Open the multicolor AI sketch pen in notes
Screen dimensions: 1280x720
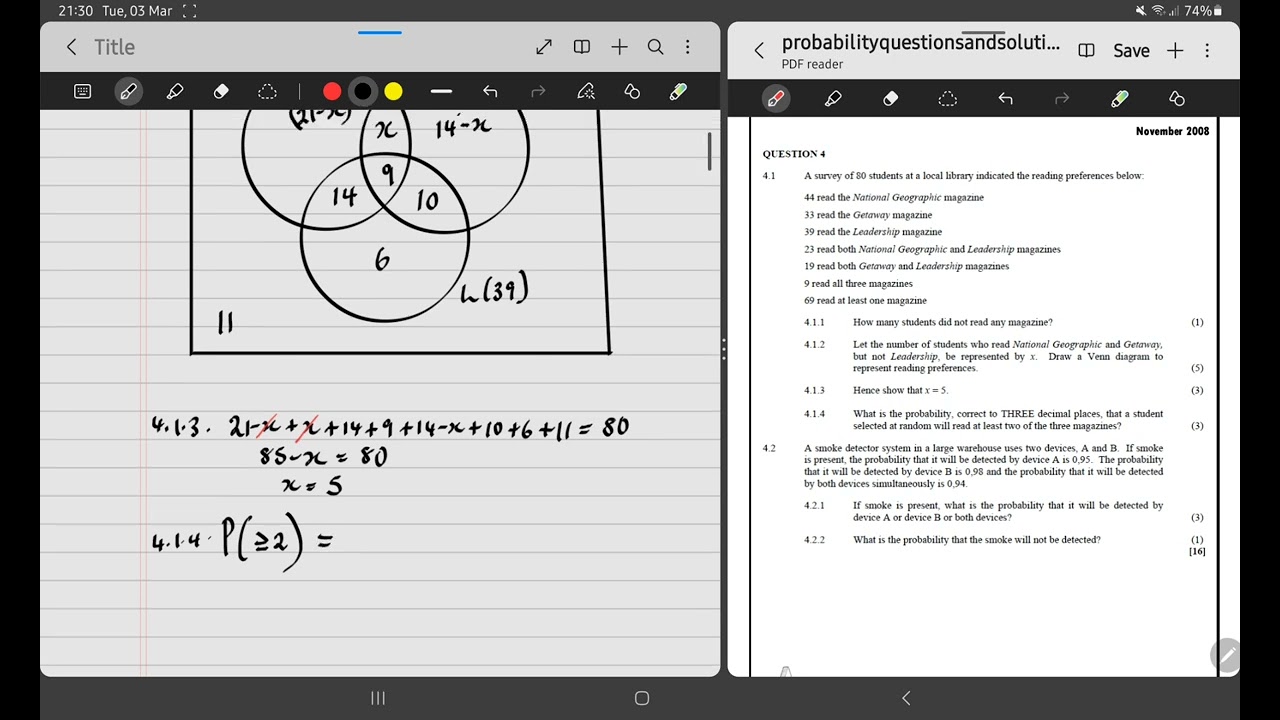point(678,92)
